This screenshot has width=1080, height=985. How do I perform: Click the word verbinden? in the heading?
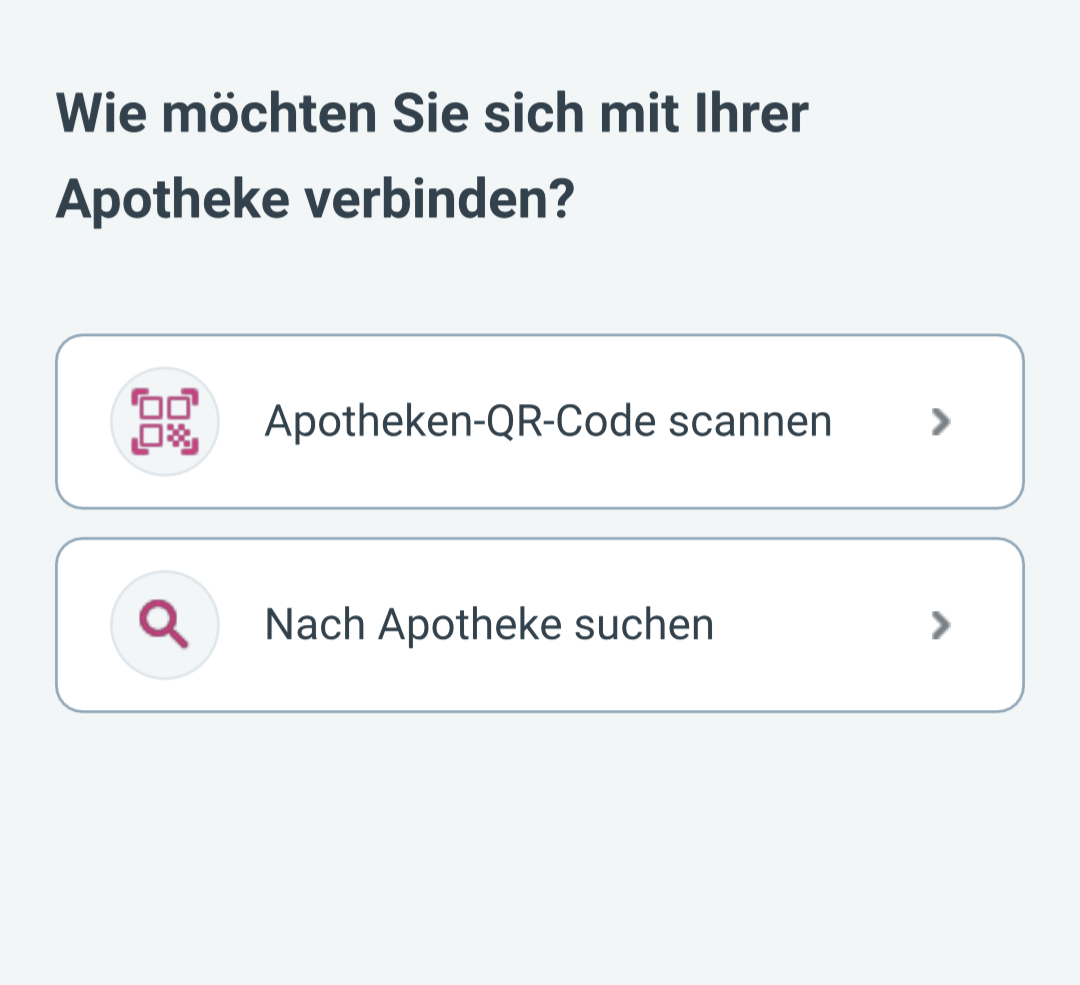pyautogui.click(x=439, y=200)
